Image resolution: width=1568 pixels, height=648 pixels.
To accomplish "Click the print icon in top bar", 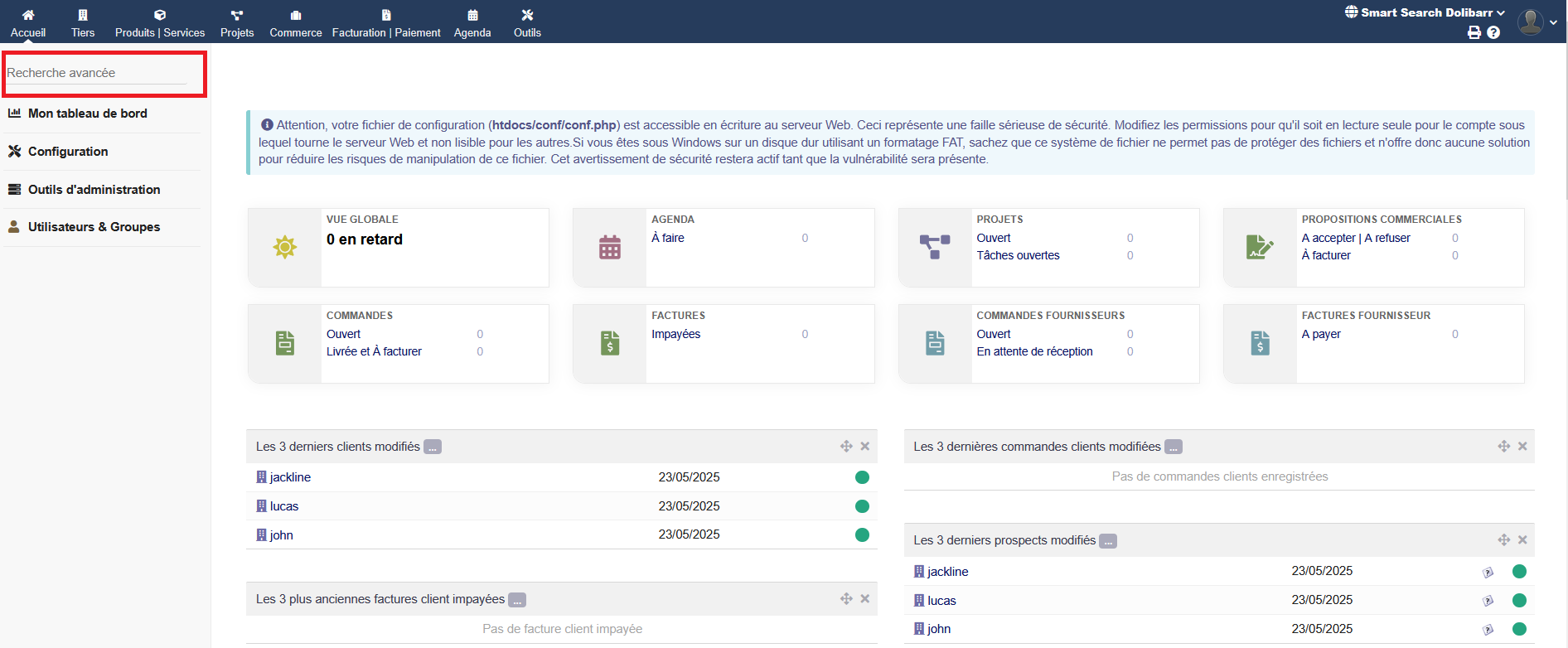I will click(1474, 32).
